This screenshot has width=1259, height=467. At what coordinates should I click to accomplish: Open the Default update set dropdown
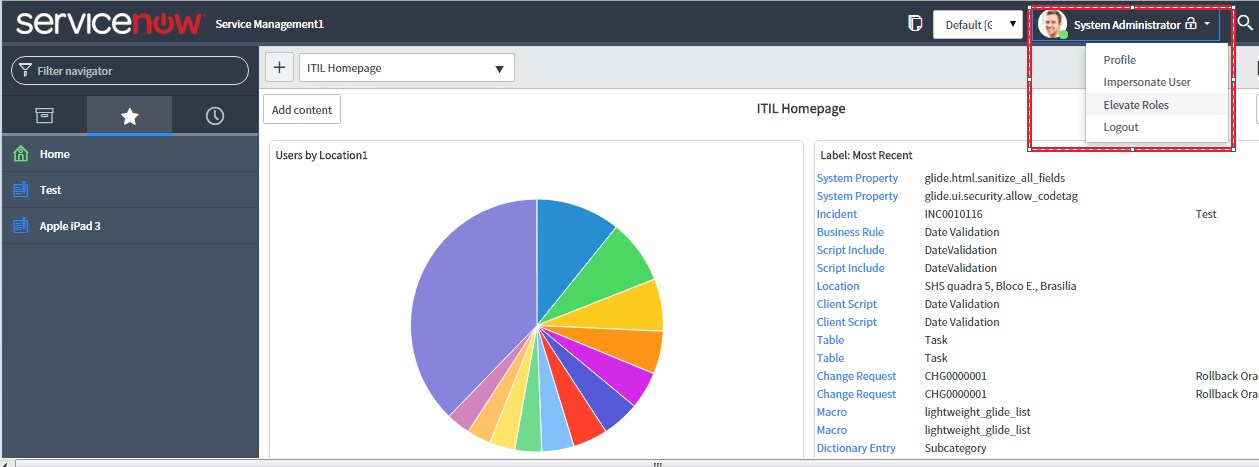(x=977, y=25)
